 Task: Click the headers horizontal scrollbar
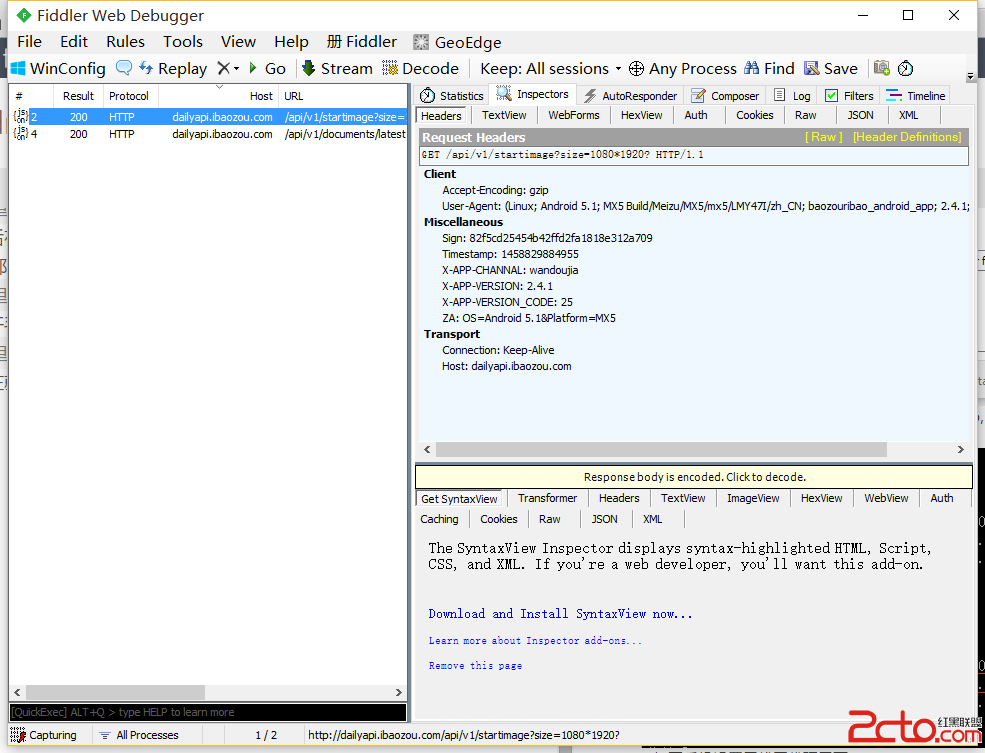(661, 449)
